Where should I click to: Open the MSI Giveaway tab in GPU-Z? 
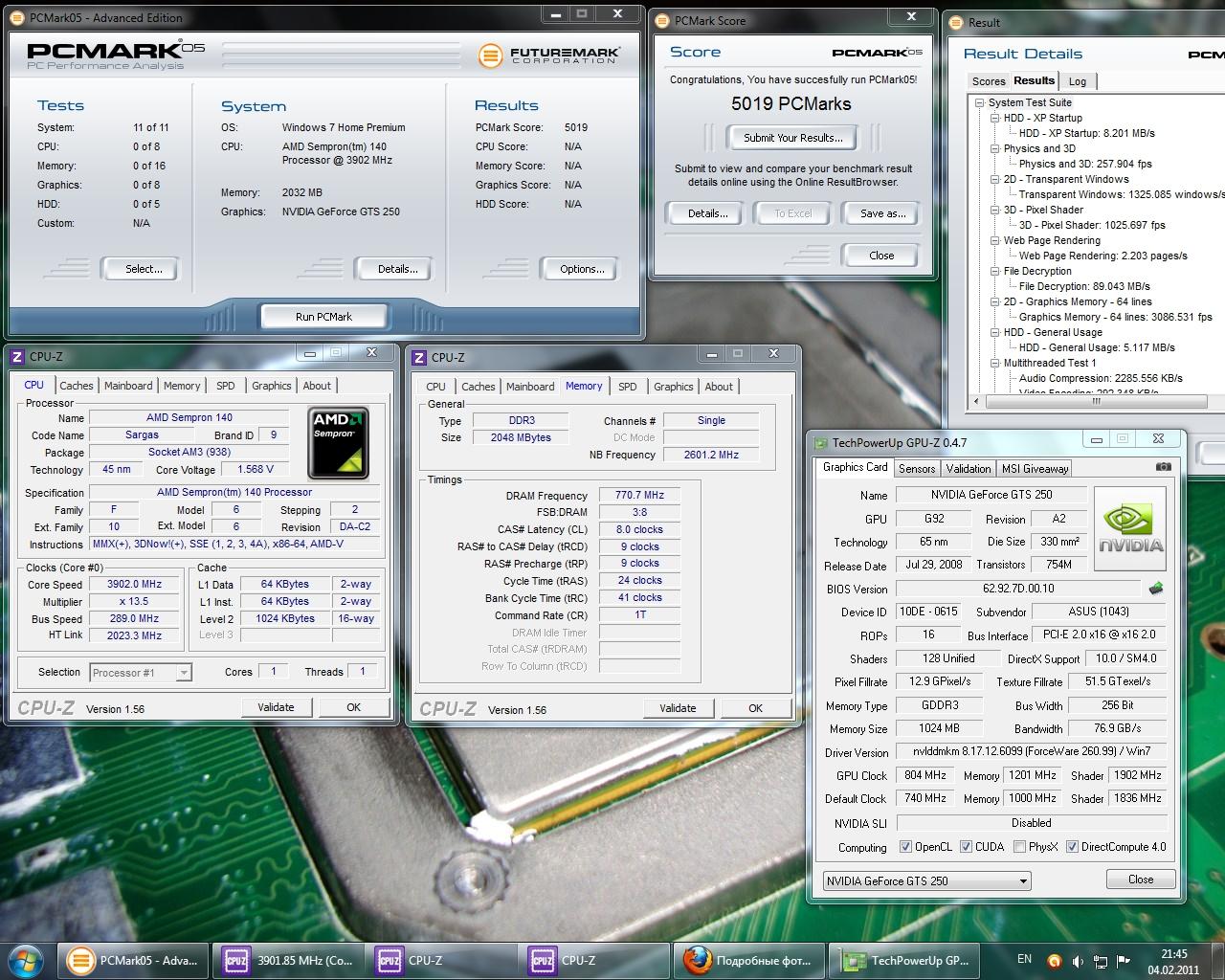tap(1035, 468)
